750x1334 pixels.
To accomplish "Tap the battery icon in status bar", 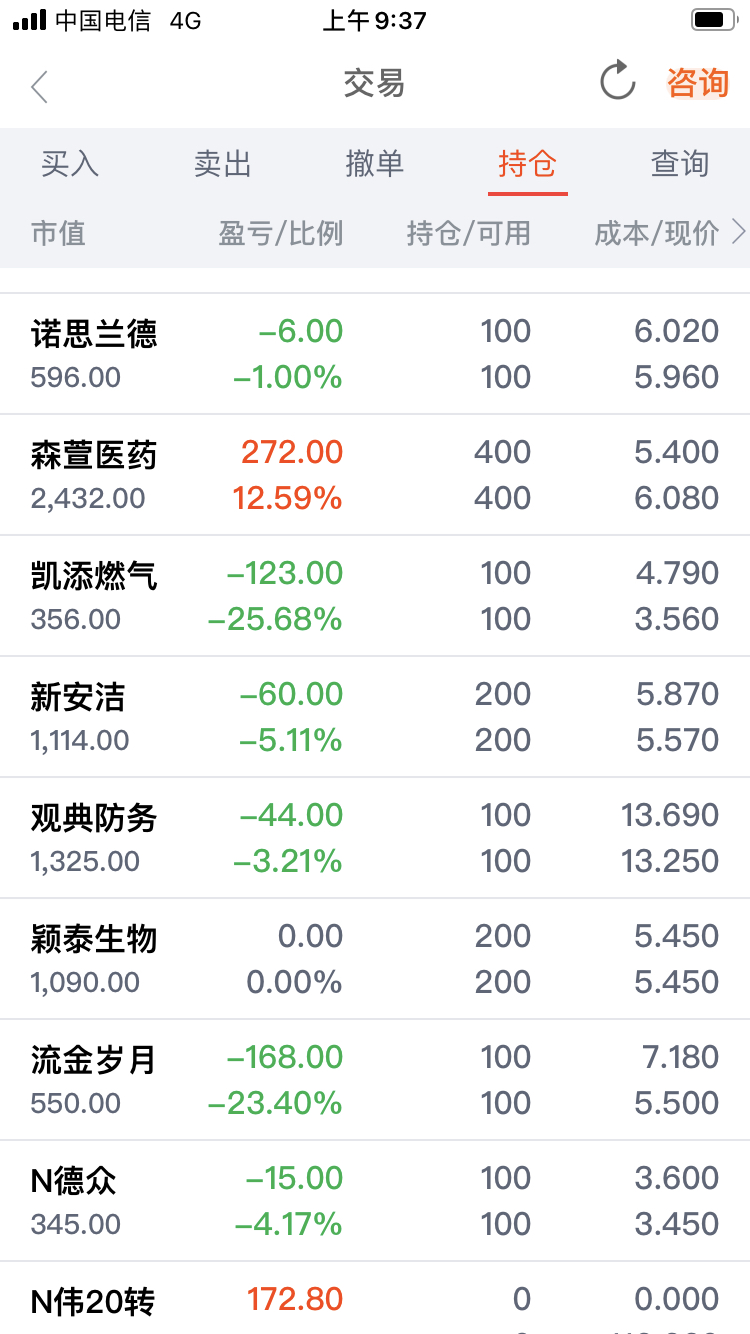I will 714,20.
